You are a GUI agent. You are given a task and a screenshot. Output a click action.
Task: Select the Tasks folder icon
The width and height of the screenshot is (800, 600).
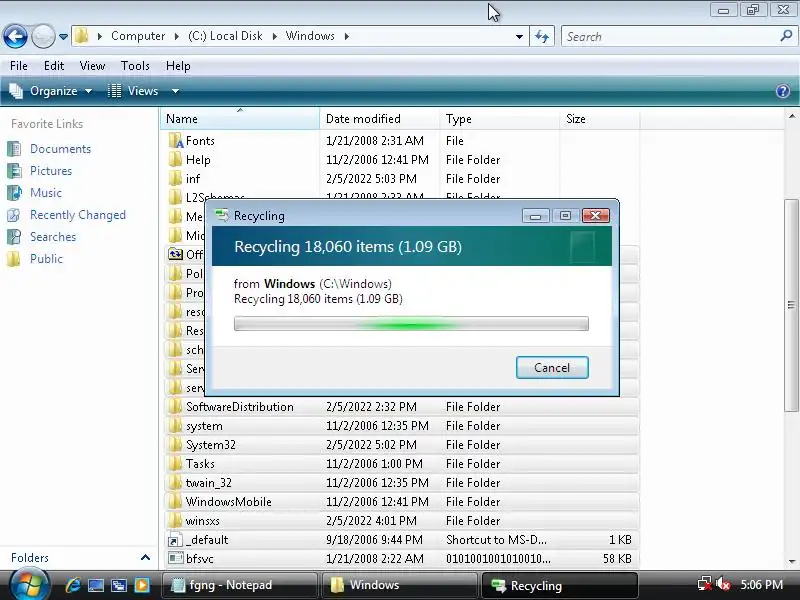coord(176,464)
